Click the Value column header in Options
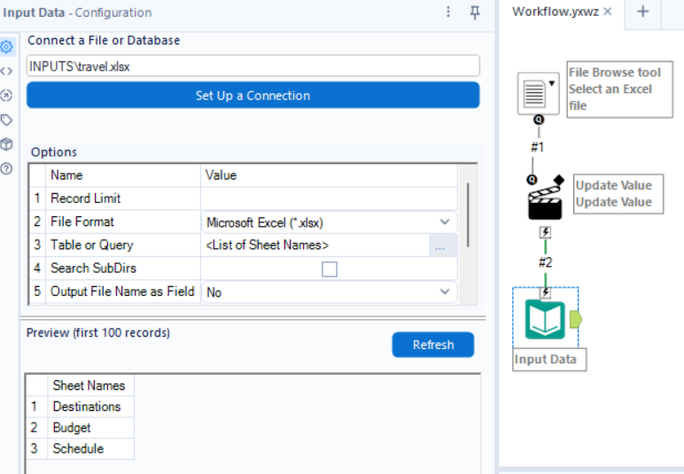This screenshot has width=684, height=474. (329, 175)
